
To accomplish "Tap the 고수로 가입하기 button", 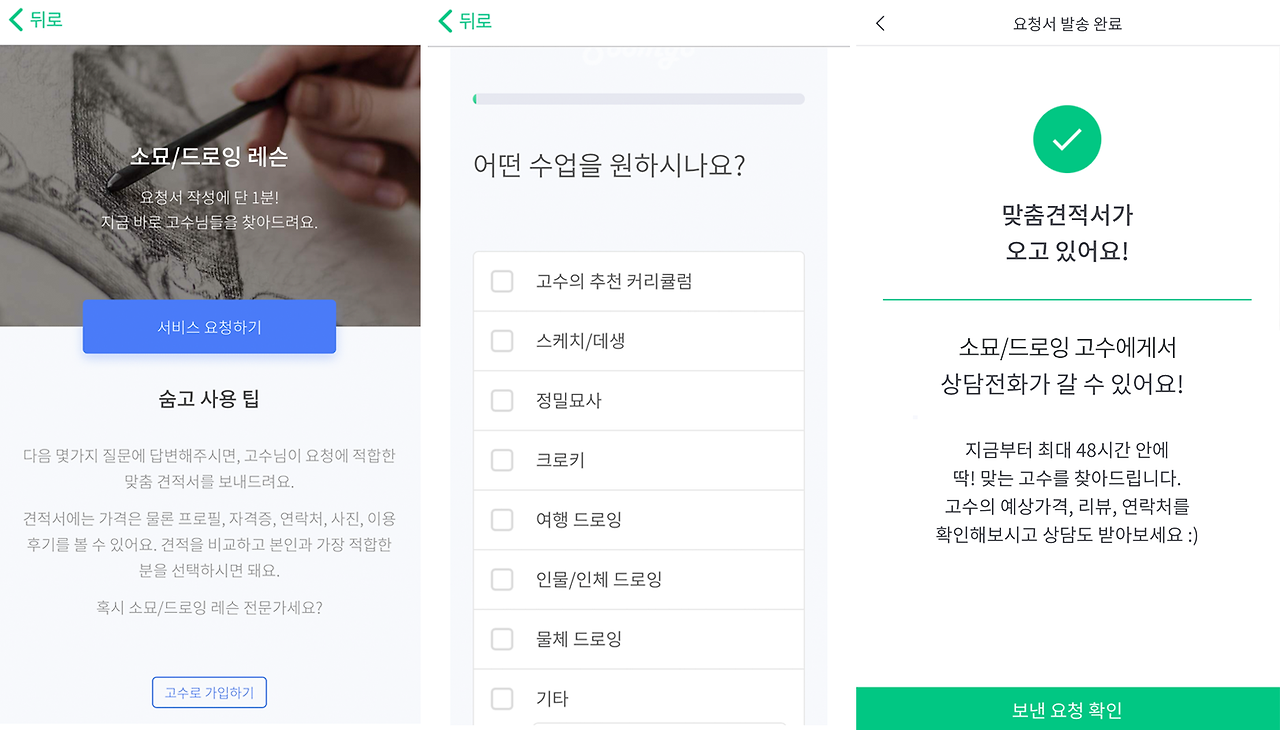I will (x=209, y=692).
